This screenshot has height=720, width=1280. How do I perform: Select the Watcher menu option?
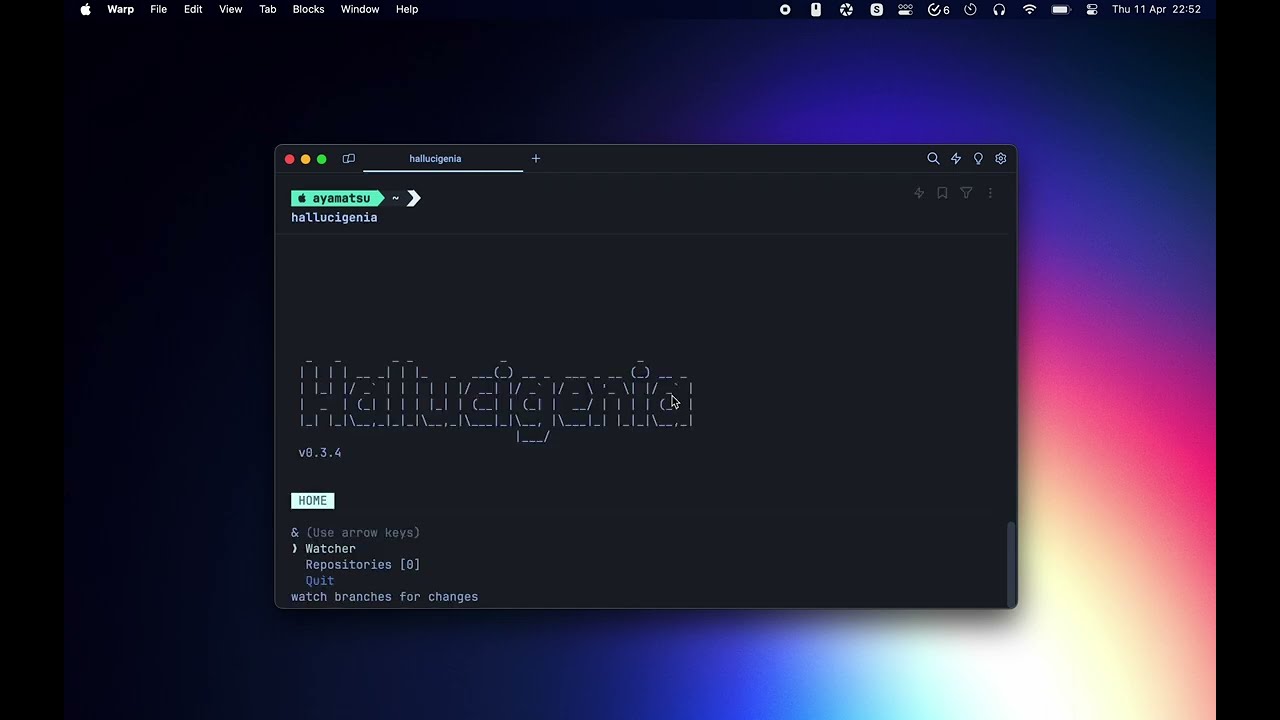point(330,549)
